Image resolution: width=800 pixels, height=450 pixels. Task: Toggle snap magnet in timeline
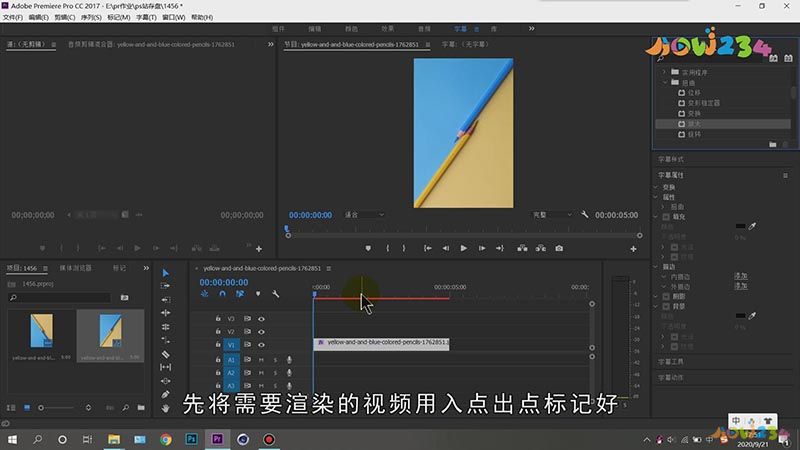click(x=222, y=294)
